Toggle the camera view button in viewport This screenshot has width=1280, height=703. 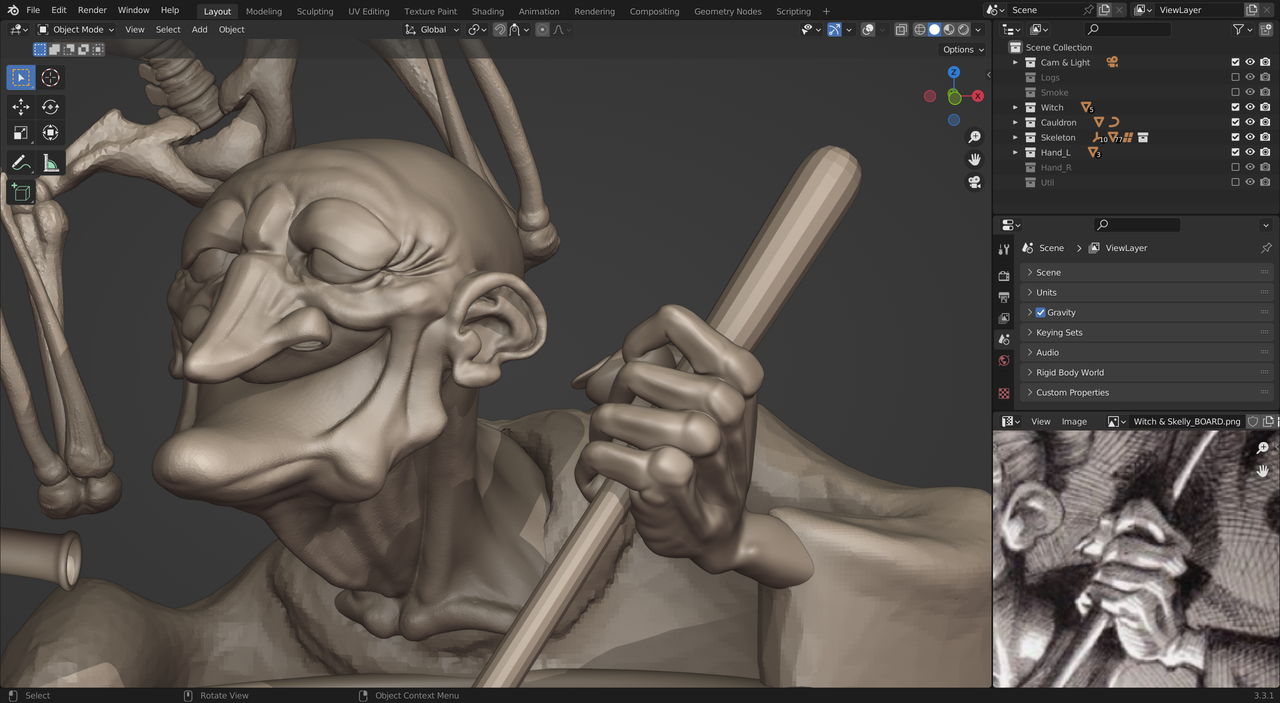973,182
